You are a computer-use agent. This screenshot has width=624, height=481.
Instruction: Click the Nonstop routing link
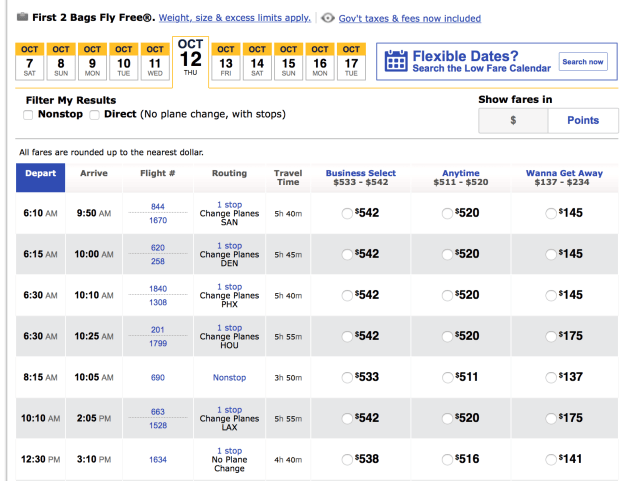click(229, 378)
